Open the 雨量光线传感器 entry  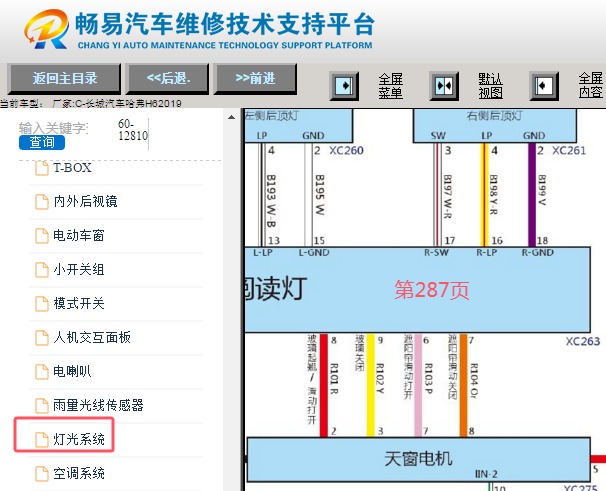(x=99, y=406)
